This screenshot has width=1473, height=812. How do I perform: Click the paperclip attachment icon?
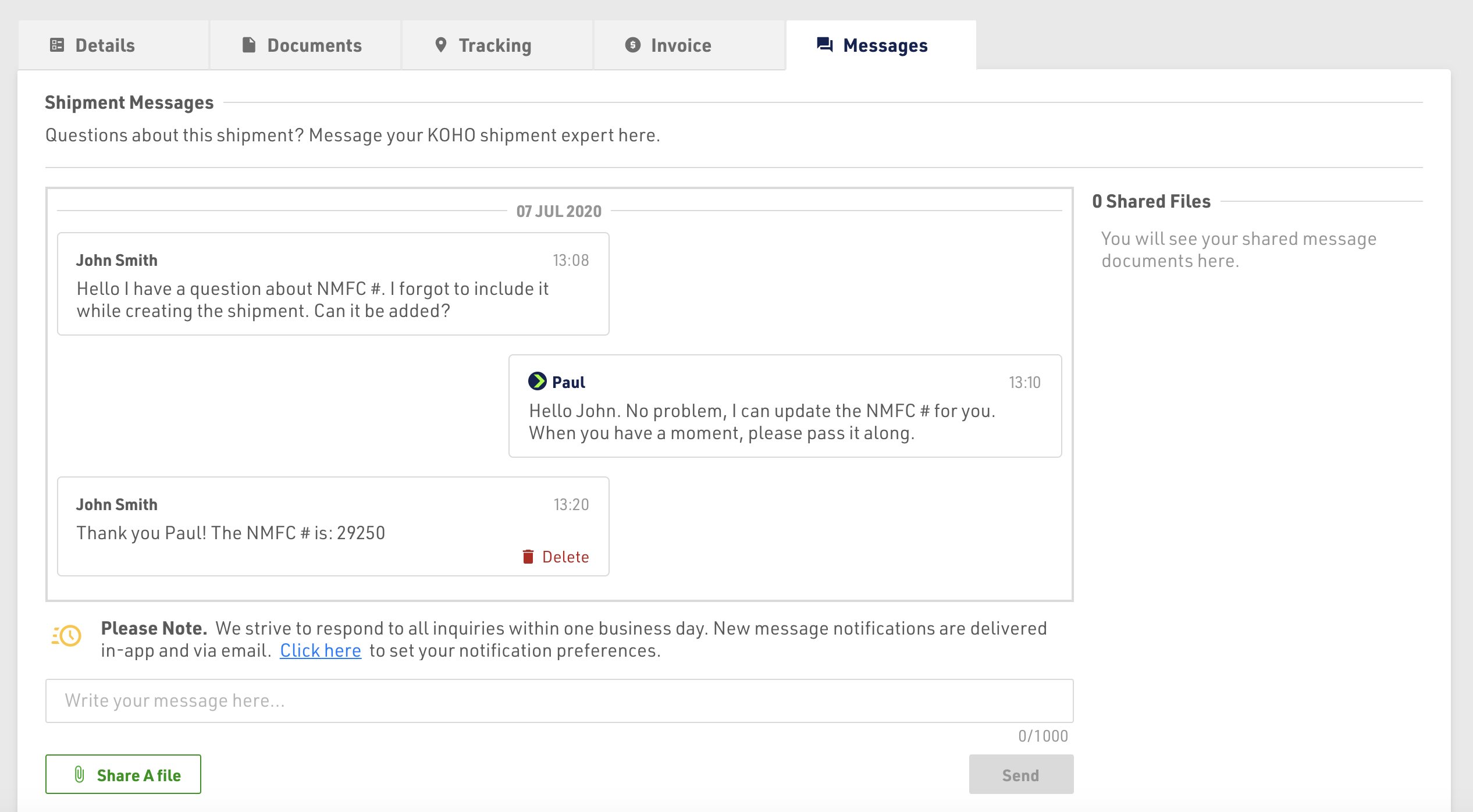[80, 775]
